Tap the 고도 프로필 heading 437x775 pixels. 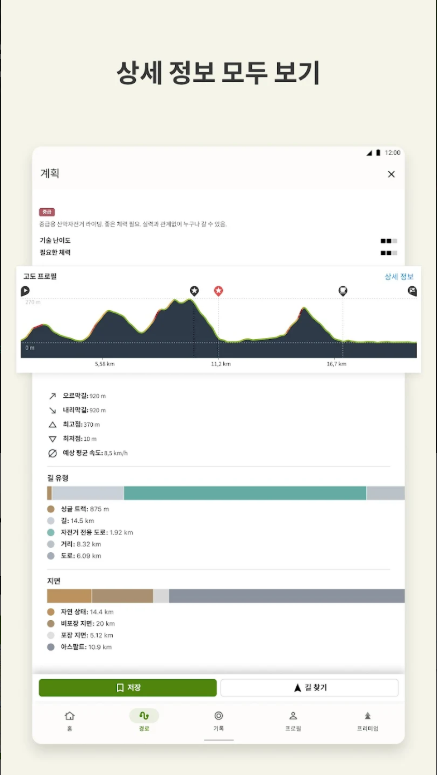(40, 276)
